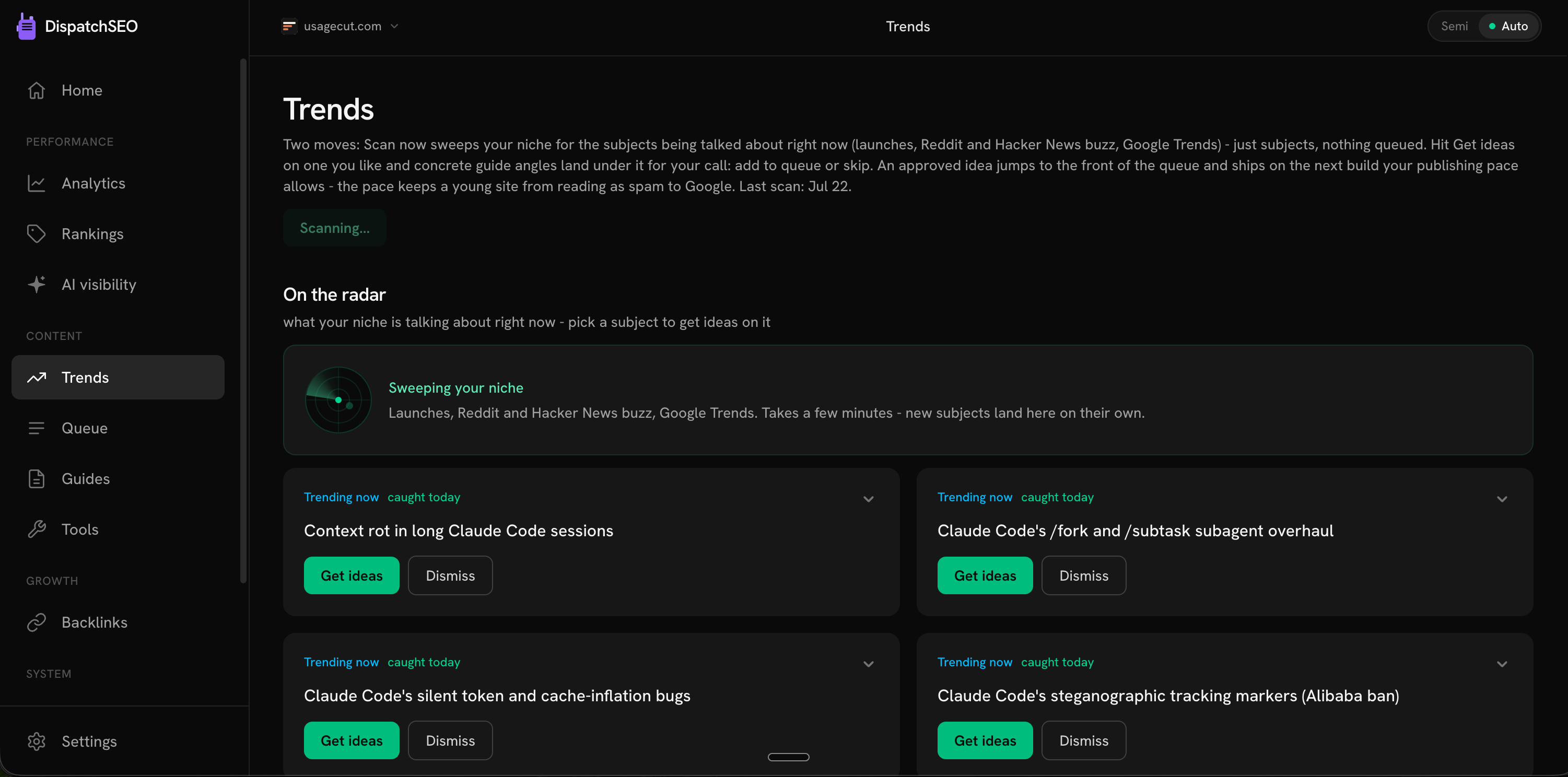
Task: Click the Home house icon
Action: click(x=37, y=90)
